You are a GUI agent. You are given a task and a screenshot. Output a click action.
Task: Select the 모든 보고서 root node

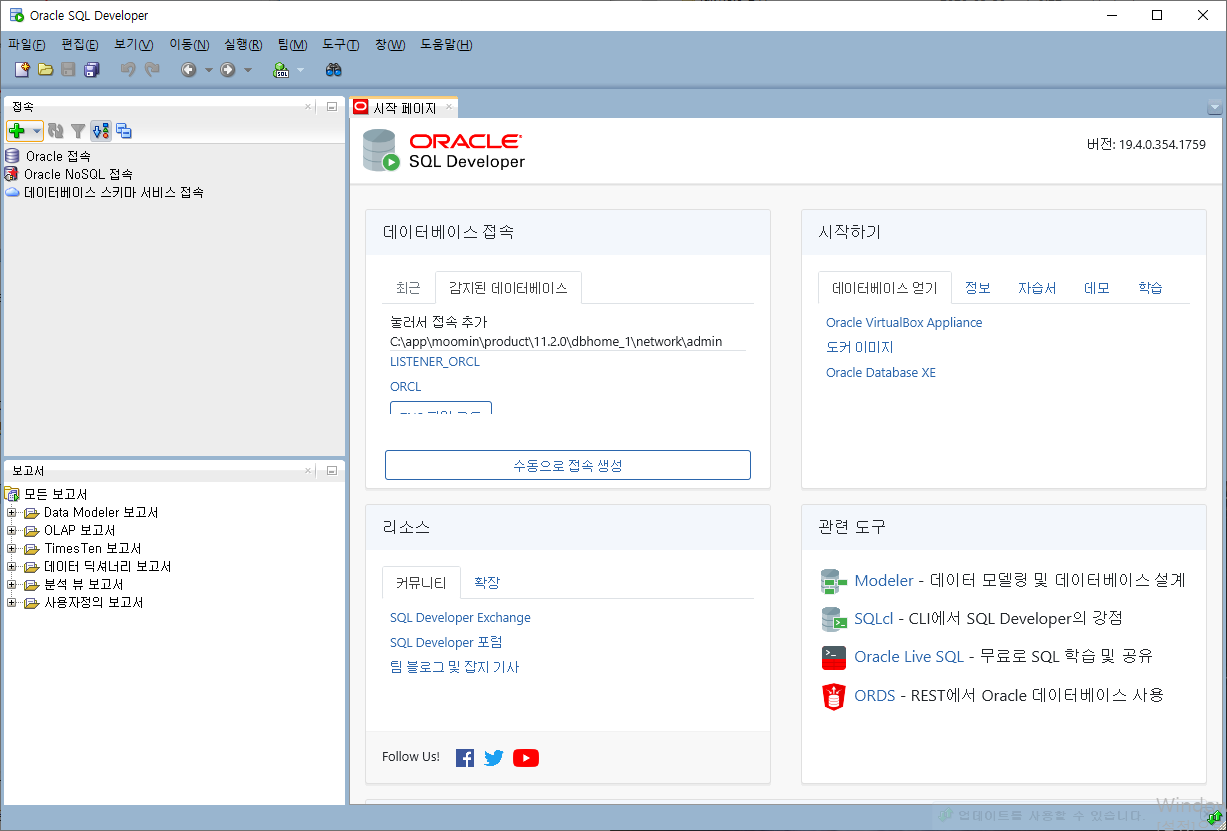(56, 494)
